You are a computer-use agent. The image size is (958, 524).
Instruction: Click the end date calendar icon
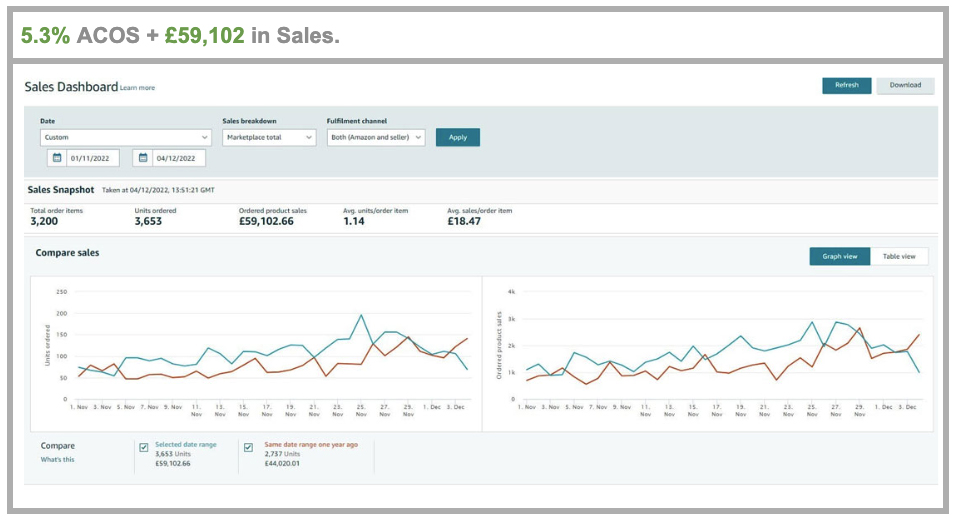(143, 158)
